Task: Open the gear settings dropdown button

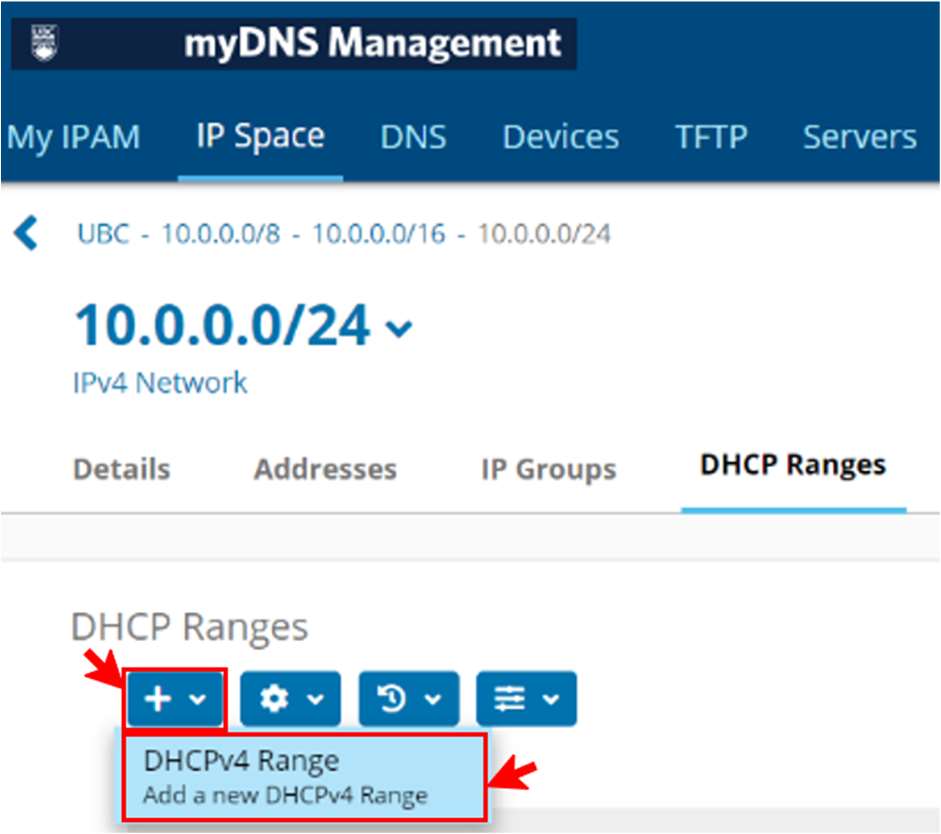Action: coord(291,699)
